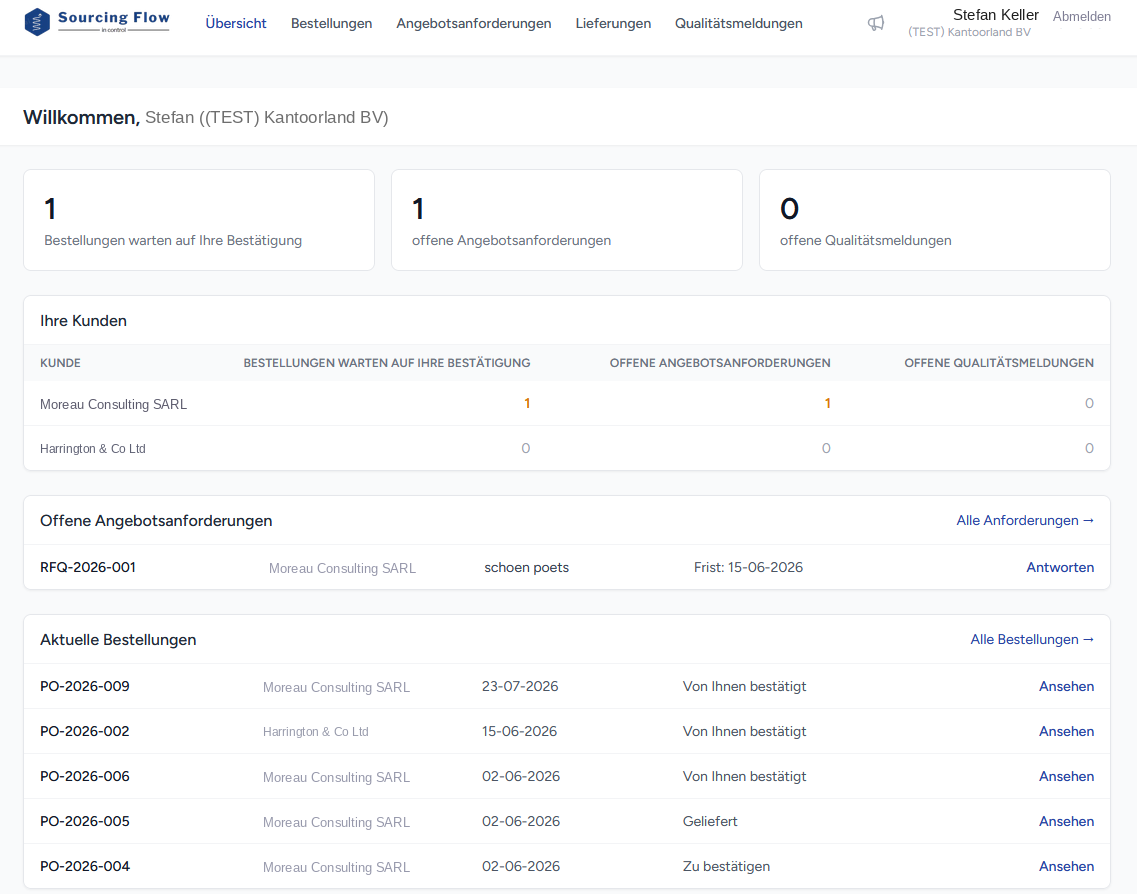Click date 15-06-2026 of PO-2026-002

(x=519, y=731)
